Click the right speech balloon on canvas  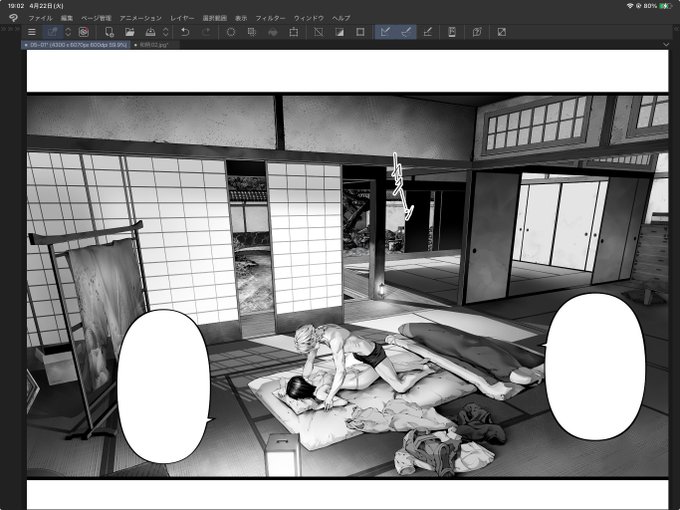click(x=595, y=366)
